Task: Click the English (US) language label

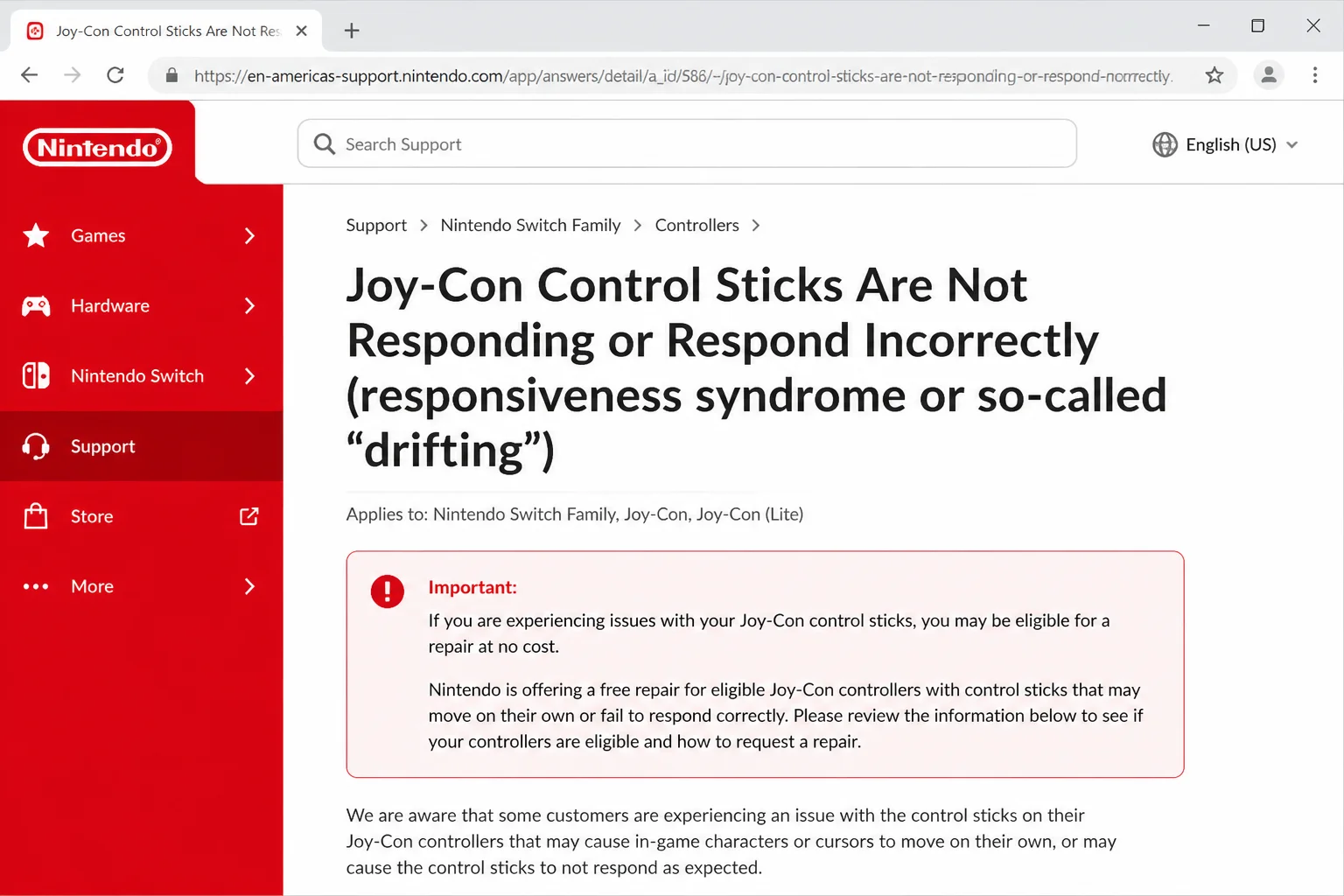Action: pos(1231,144)
